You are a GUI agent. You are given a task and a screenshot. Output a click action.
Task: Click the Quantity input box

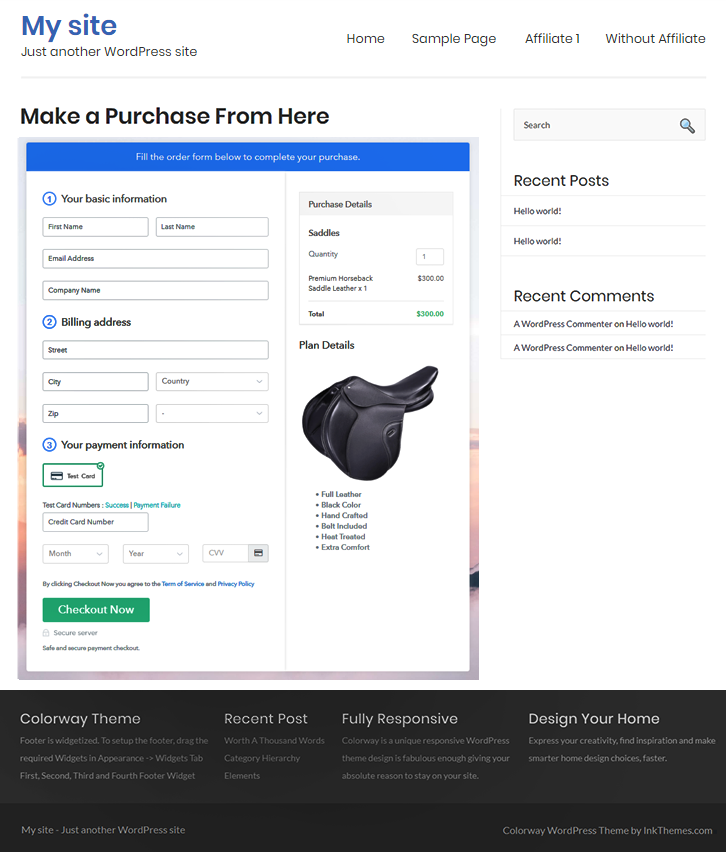[x=430, y=256]
